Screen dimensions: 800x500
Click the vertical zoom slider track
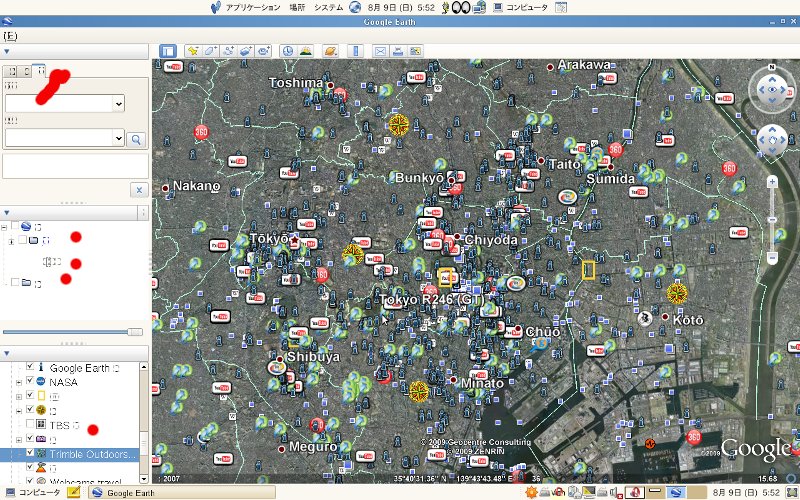point(772,219)
